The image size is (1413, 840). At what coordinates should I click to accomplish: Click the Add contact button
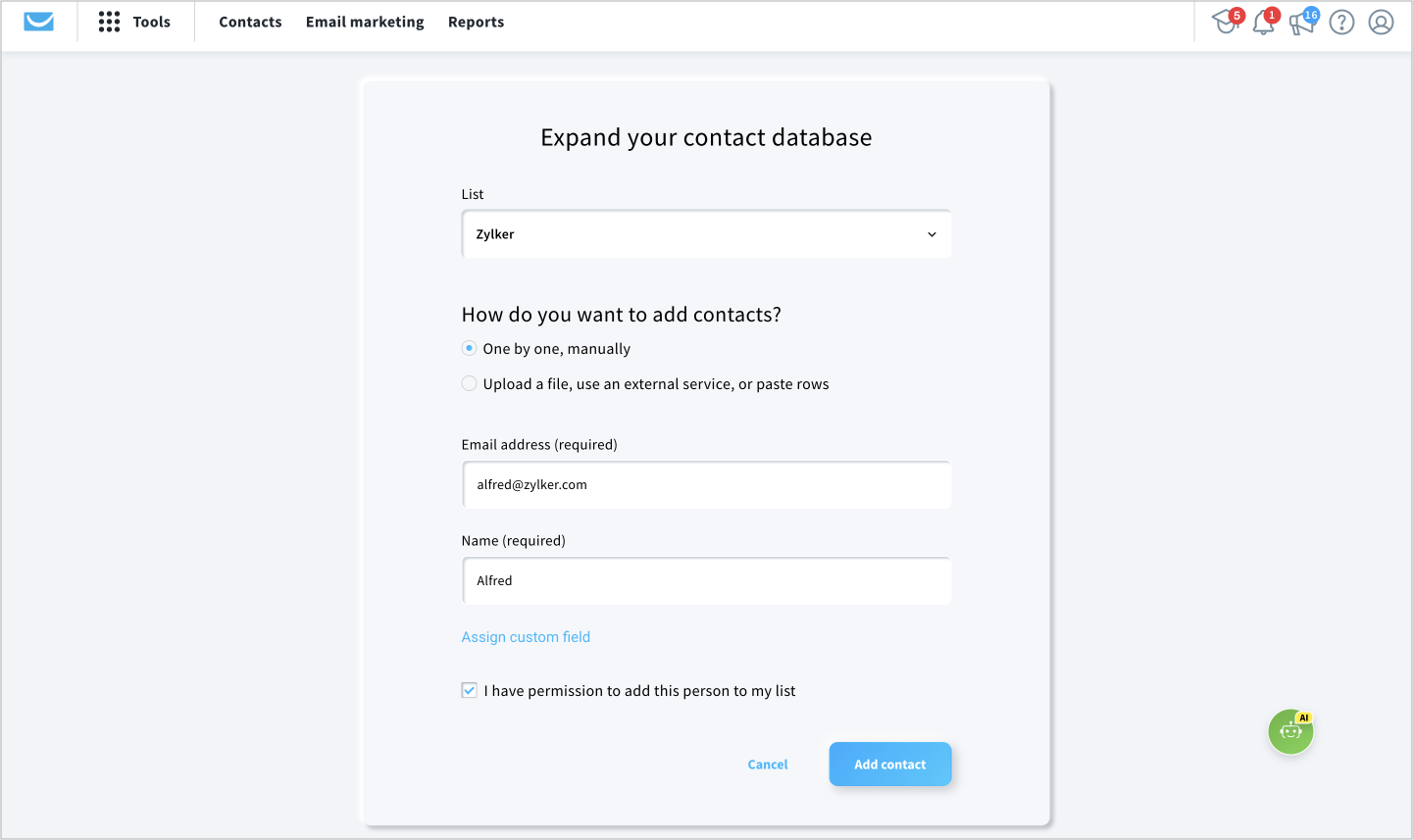click(x=890, y=764)
